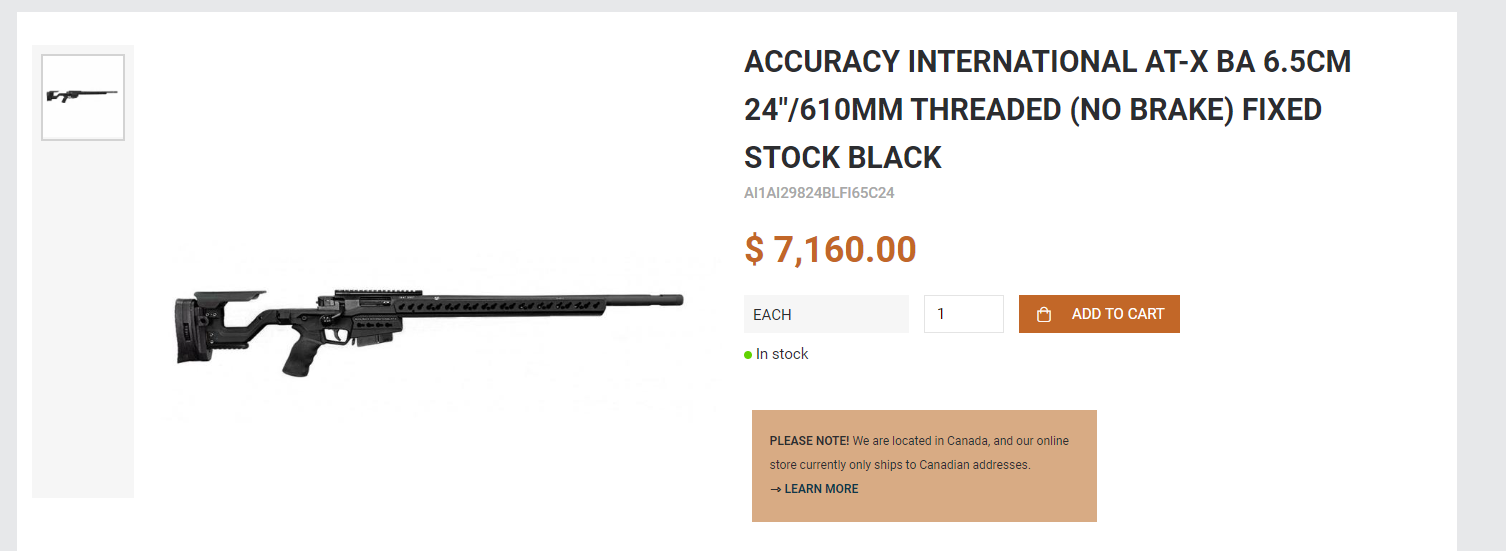This screenshot has height=551, width=1506.
Task: Click the arrow icon beside Learn More
Action: click(x=775, y=489)
